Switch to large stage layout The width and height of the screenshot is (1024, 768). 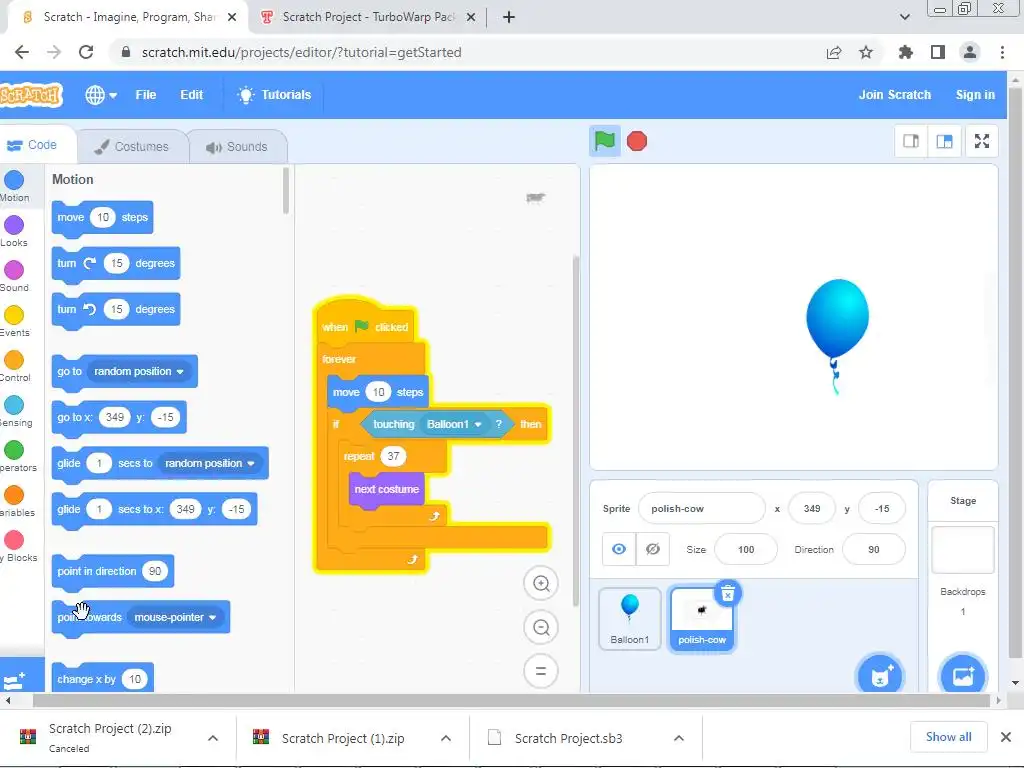coord(944,141)
